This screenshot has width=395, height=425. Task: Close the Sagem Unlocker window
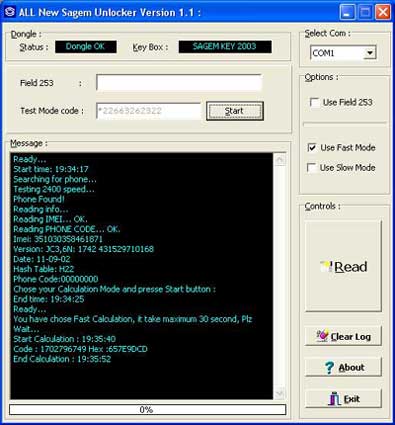pyautogui.click(x=383, y=12)
